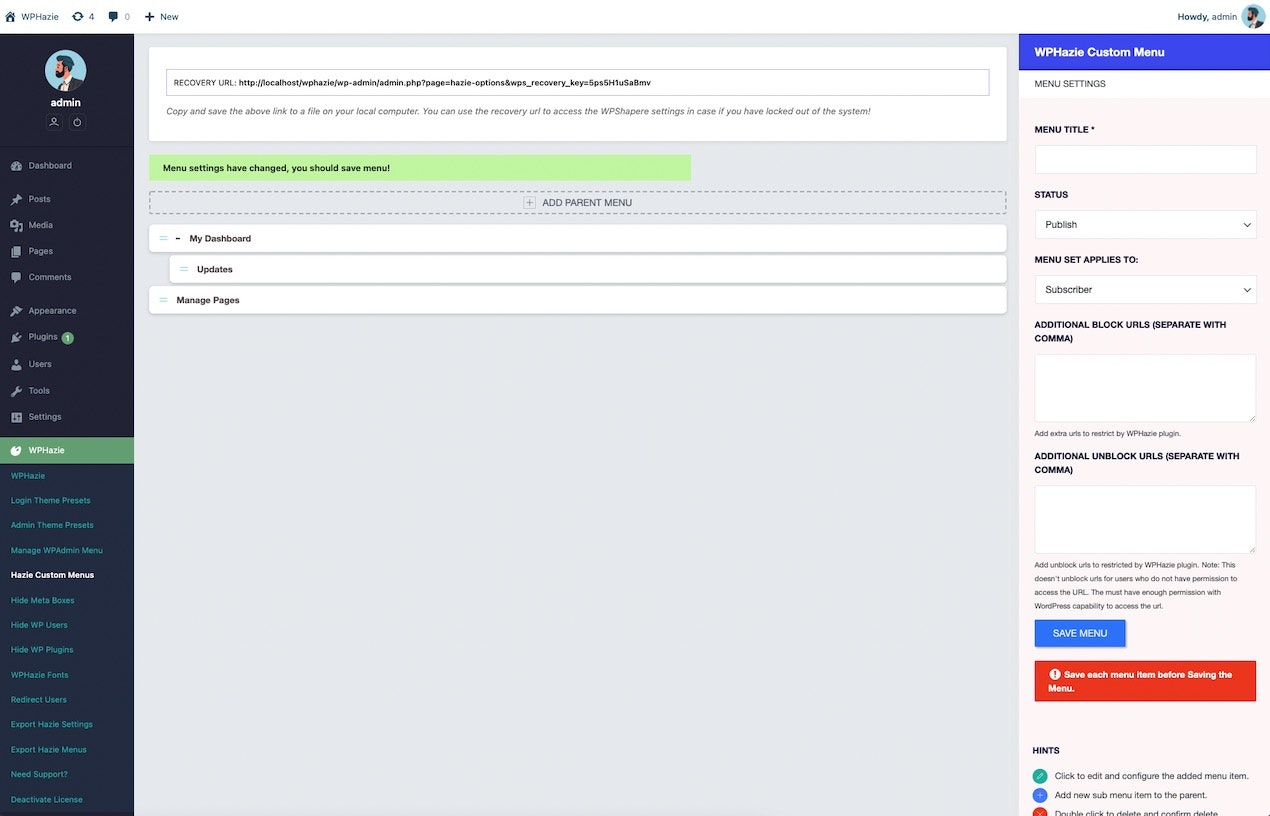Screen dimensions: 1270x816
Task: Click the Pages icon in sidebar
Action: click(16, 252)
